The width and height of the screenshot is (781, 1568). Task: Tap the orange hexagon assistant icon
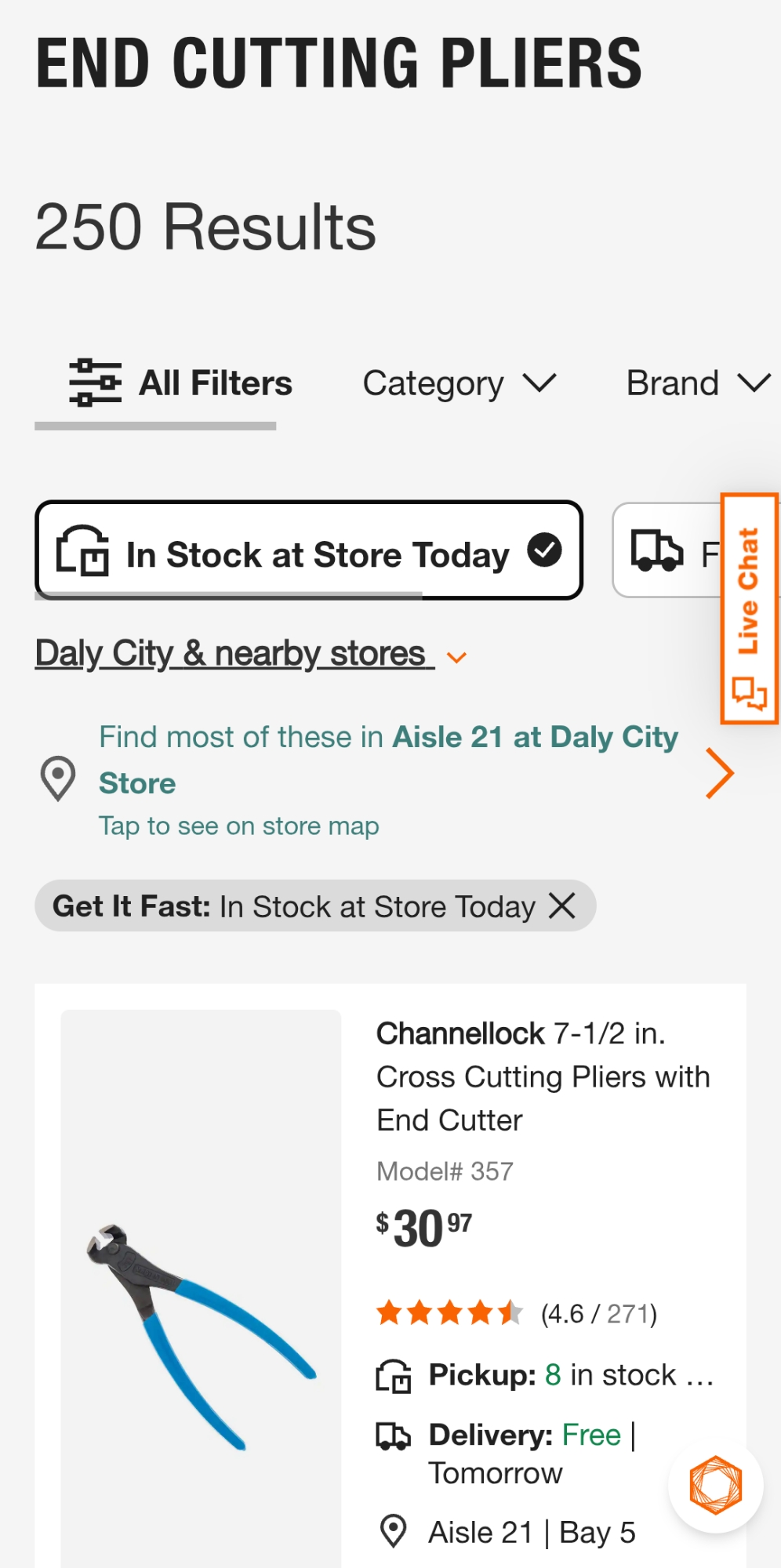click(715, 1485)
